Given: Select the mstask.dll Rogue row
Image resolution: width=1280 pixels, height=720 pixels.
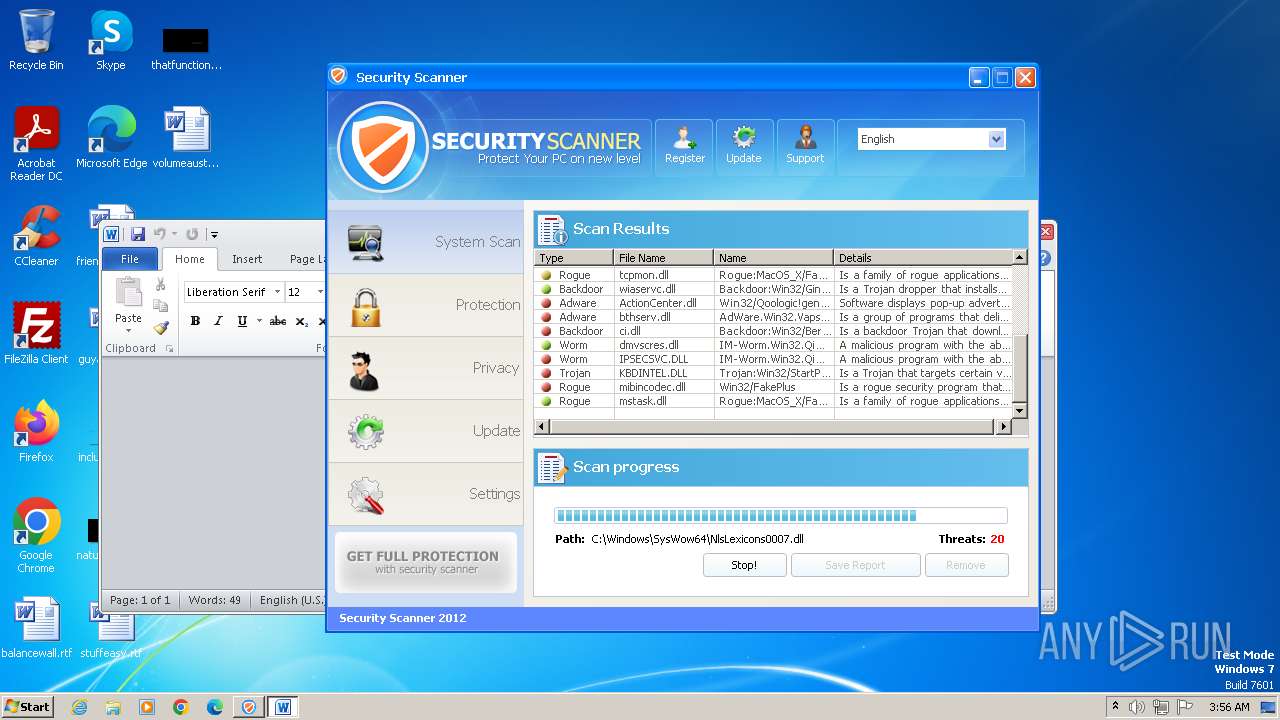Looking at the screenshot, I should pyautogui.click(x=774, y=401).
